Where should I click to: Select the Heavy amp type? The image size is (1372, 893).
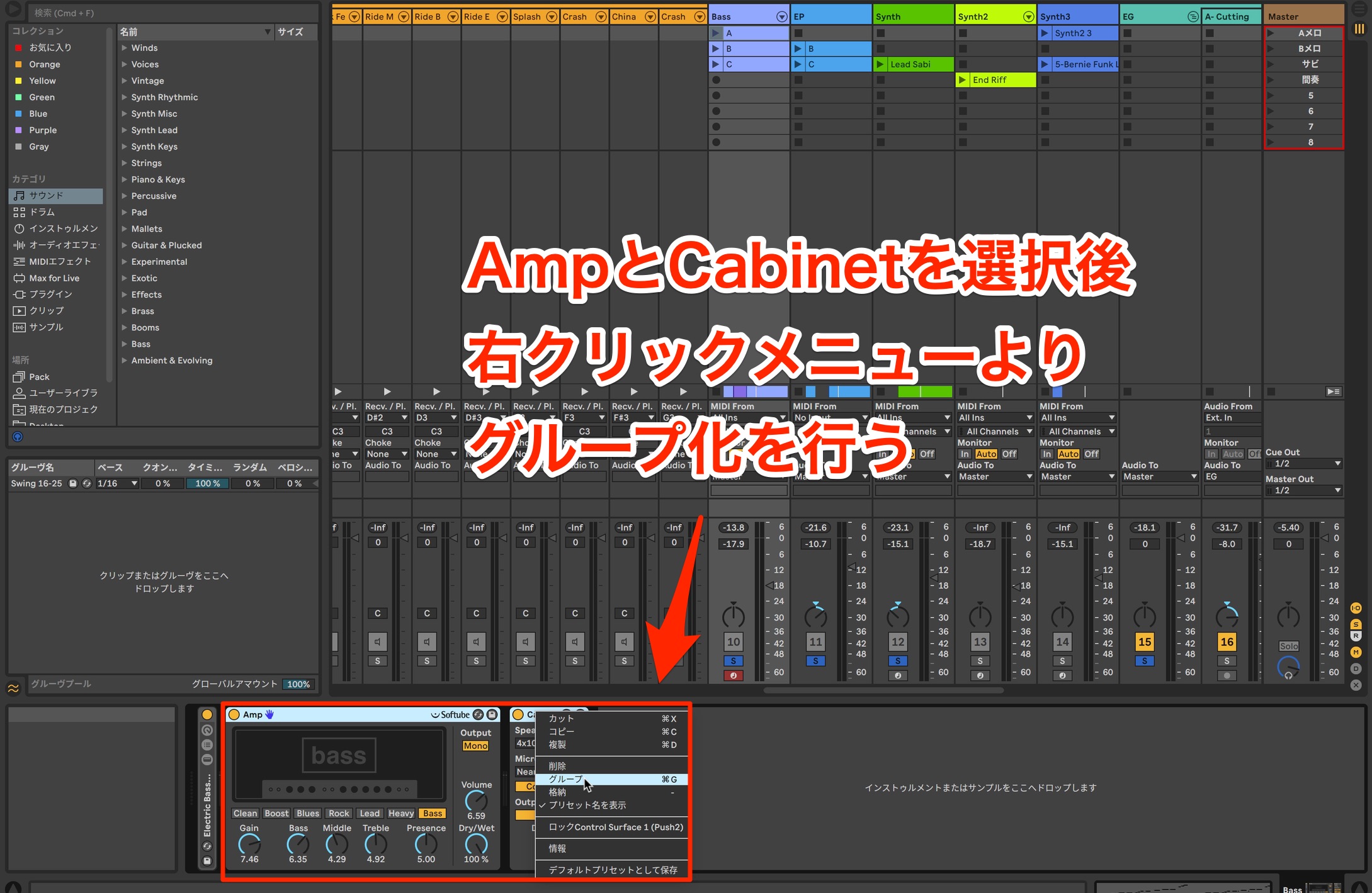coord(401,814)
